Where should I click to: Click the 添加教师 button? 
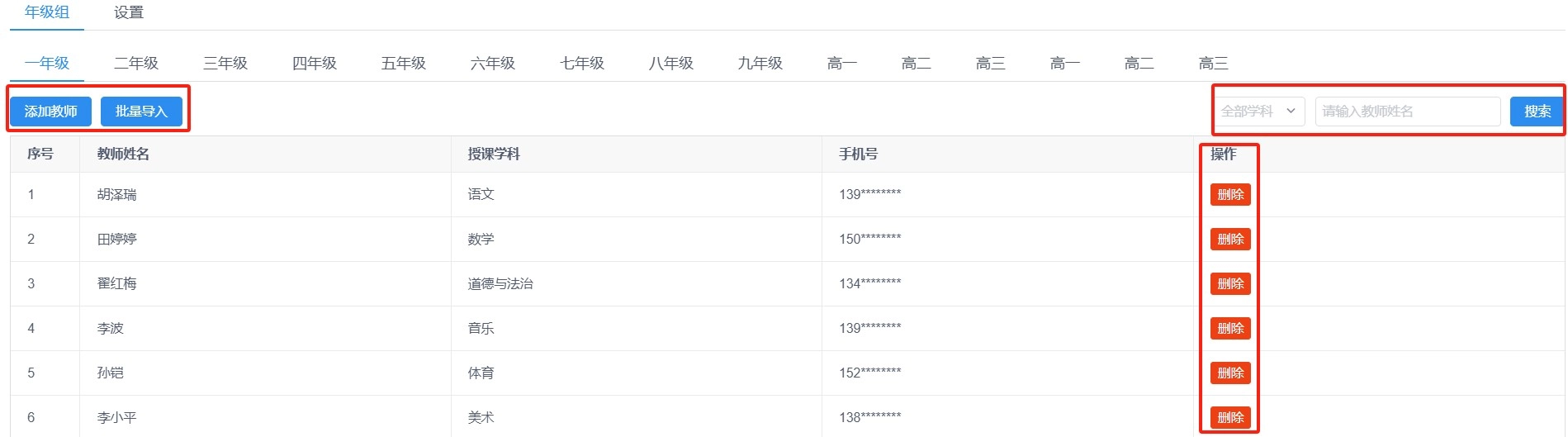coord(50,112)
